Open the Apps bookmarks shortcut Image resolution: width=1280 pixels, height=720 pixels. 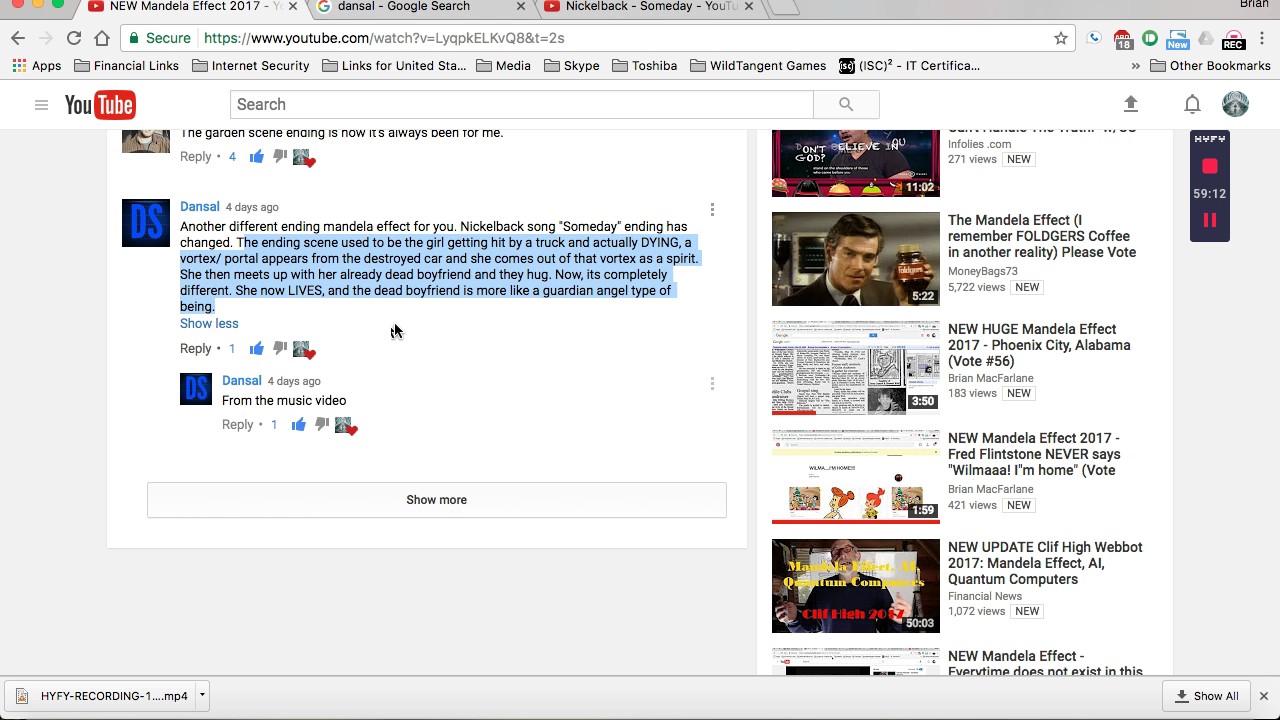pyautogui.click(x=36, y=66)
